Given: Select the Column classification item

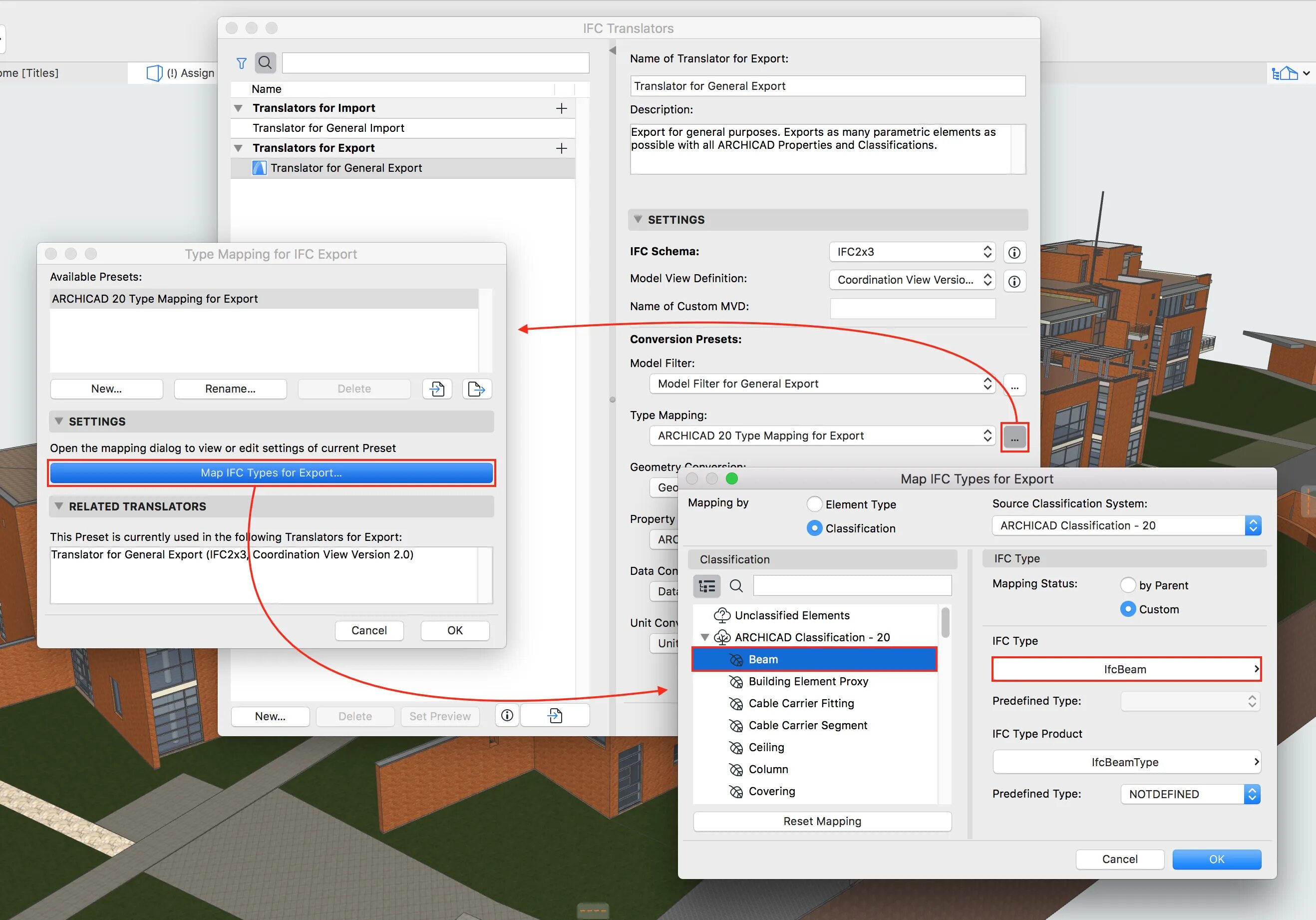Looking at the screenshot, I should coord(768,769).
